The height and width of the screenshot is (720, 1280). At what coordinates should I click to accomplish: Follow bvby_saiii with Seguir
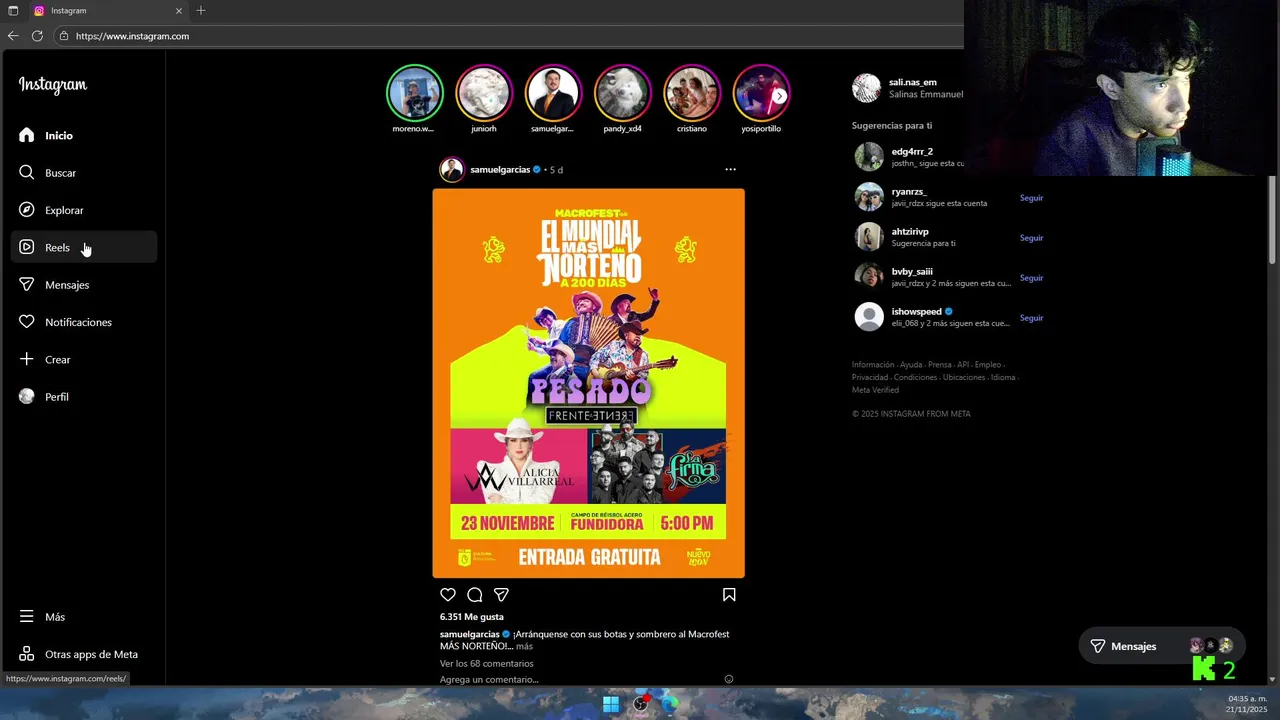[x=1031, y=278]
